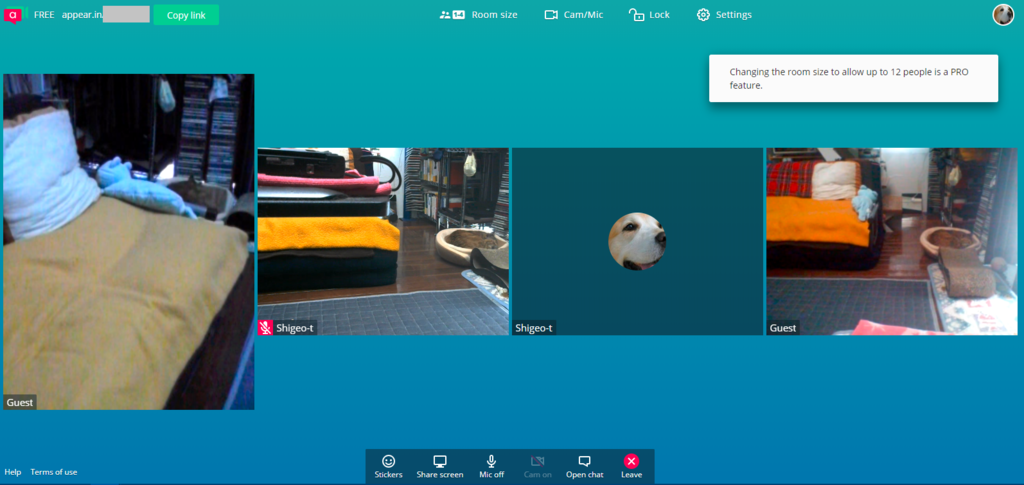Select the Guest video with yellow blanket
This screenshot has width=1024, height=485.
pyautogui.click(x=129, y=242)
